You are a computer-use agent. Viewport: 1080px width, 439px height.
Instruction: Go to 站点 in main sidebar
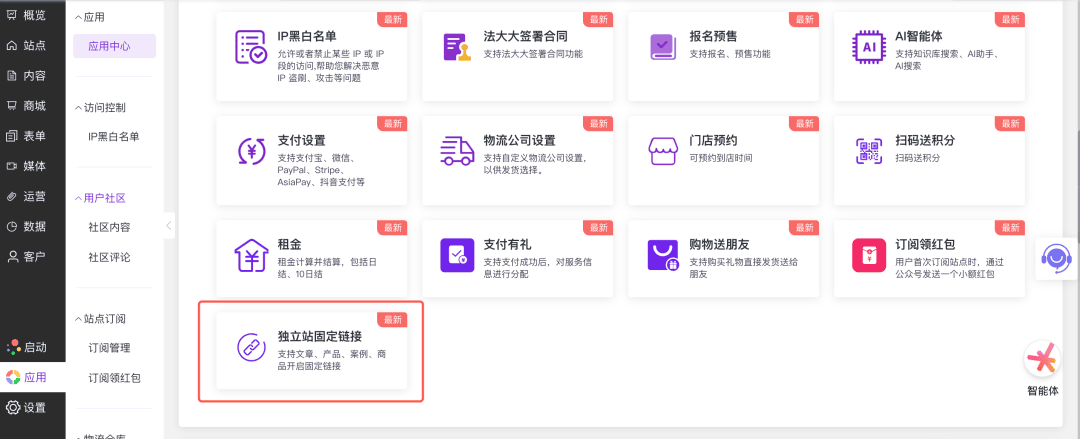[x=27, y=45]
